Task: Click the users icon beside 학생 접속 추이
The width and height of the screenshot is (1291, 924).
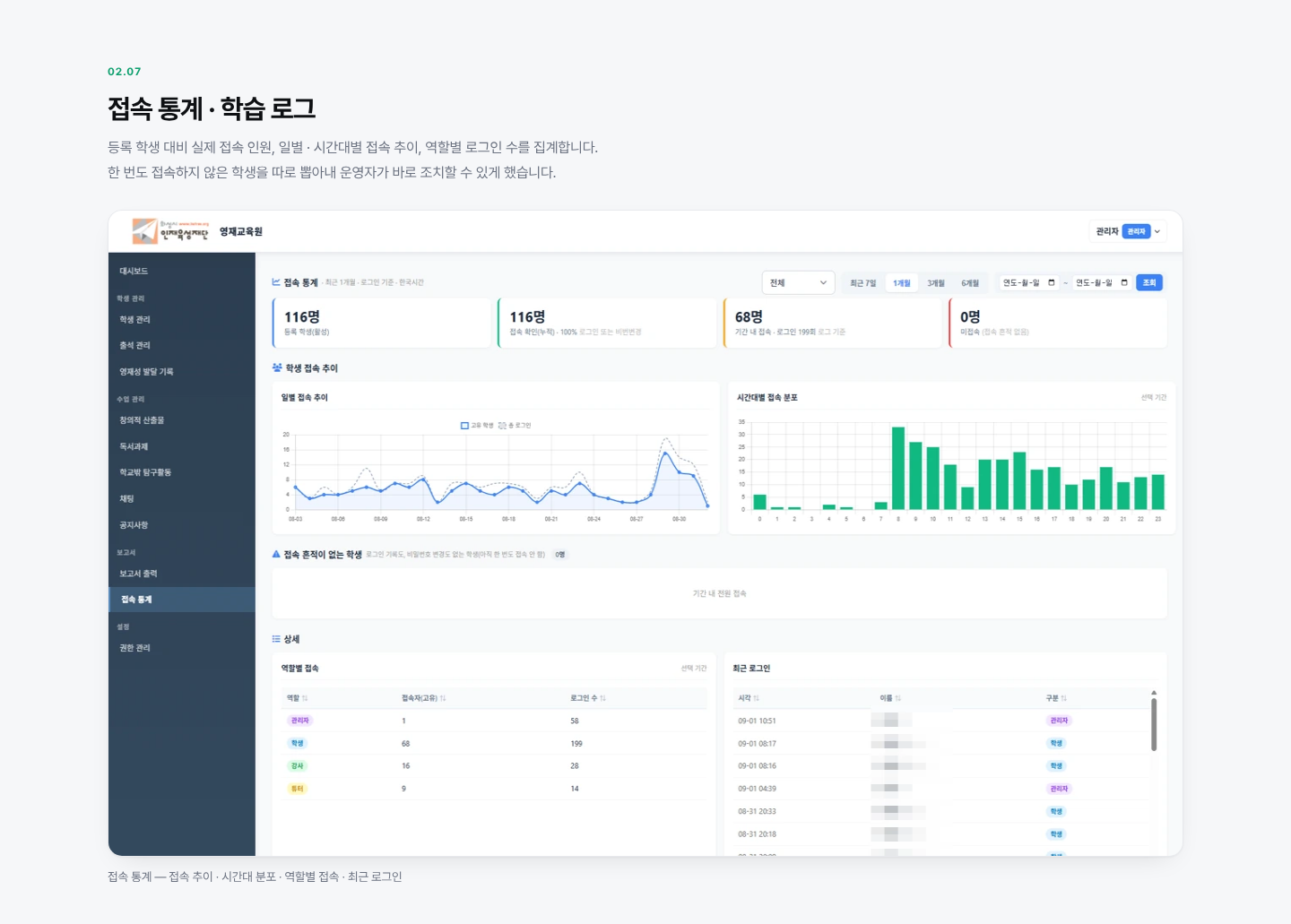Action: tap(277, 368)
